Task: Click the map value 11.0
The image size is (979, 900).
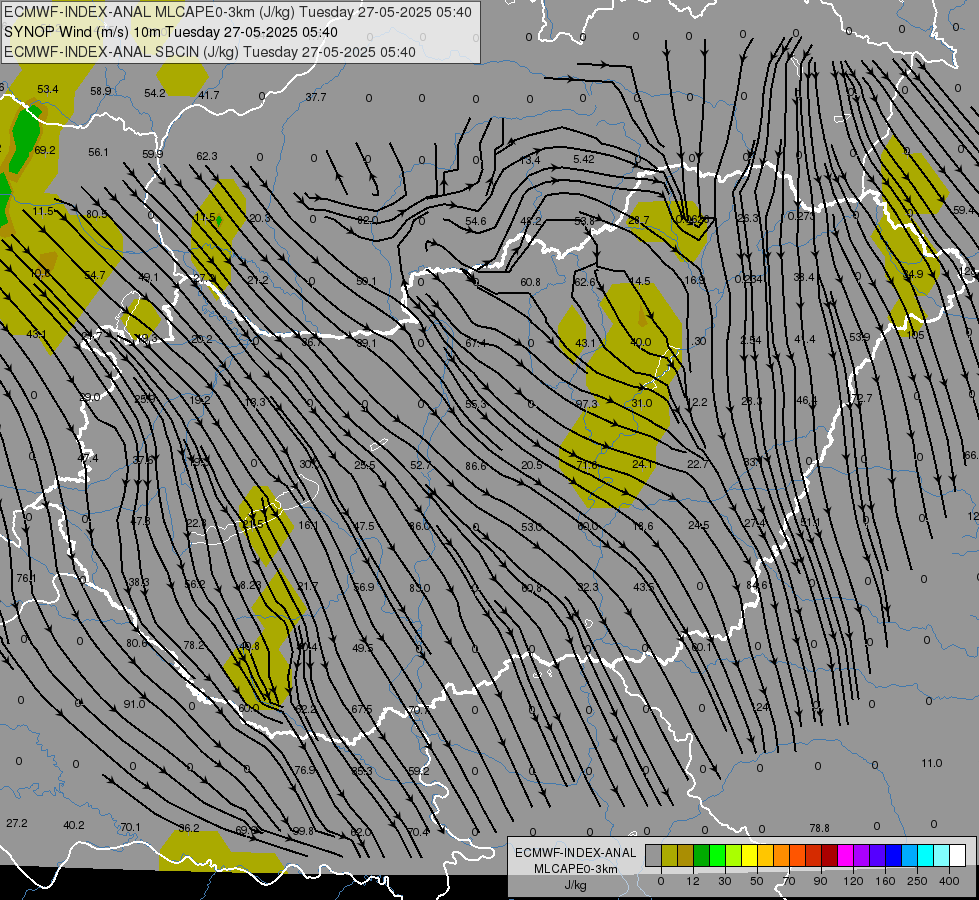Action: (x=932, y=763)
